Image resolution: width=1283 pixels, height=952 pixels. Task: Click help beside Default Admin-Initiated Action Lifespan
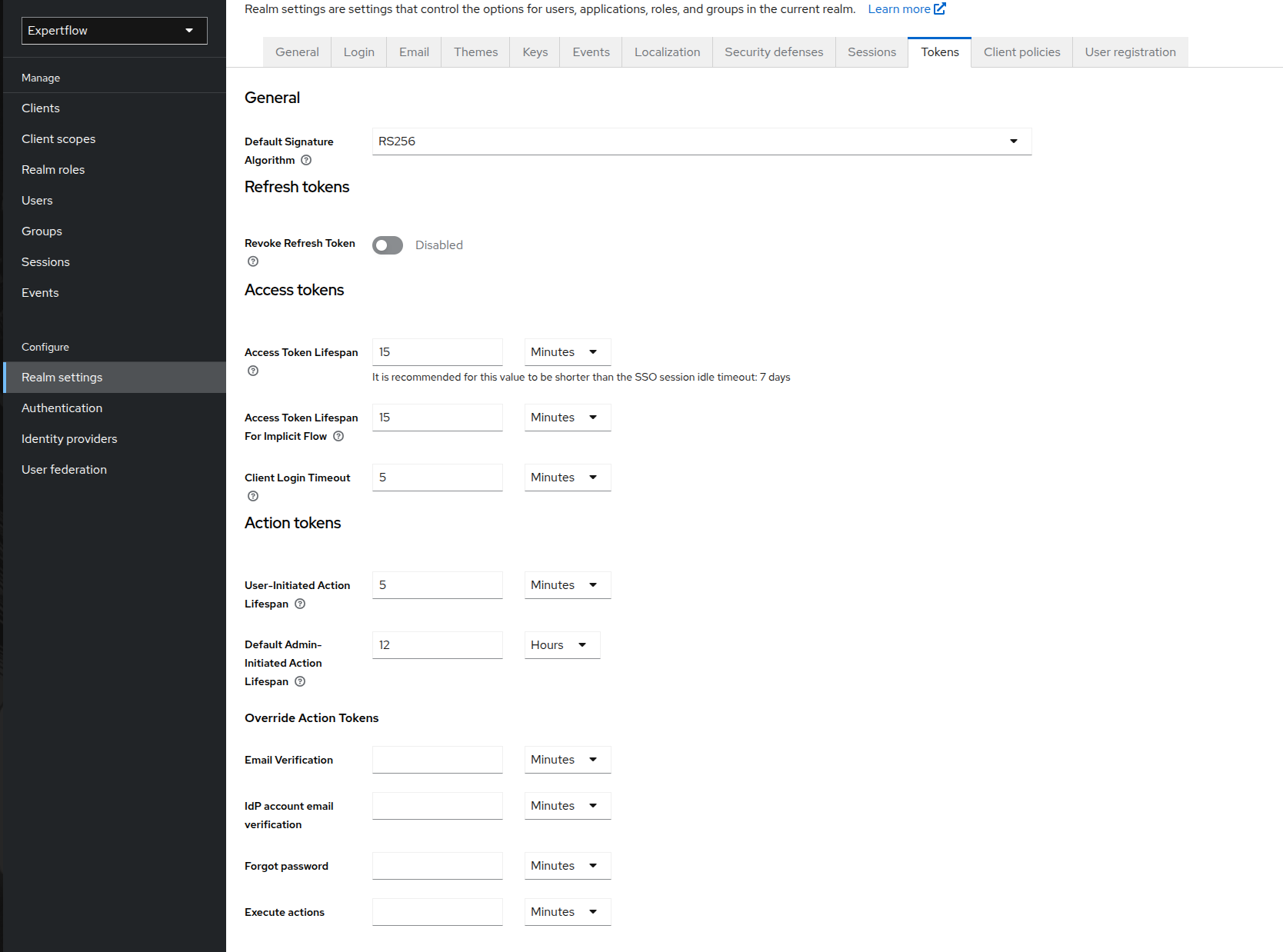point(300,681)
